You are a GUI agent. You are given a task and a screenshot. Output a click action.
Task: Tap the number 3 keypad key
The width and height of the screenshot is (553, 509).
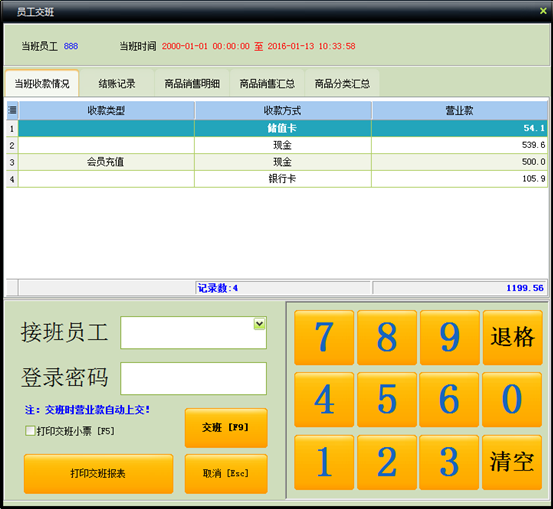click(x=449, y=462)
